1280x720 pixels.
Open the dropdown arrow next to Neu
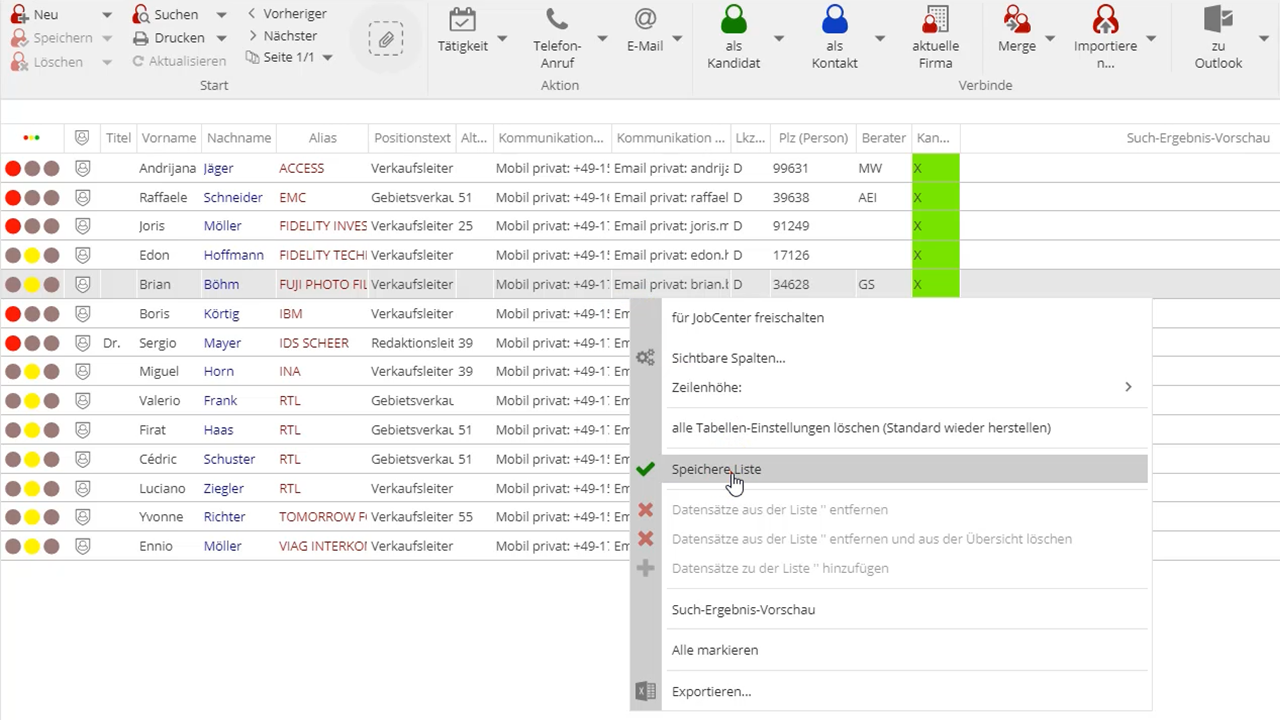tap(106, 15)
